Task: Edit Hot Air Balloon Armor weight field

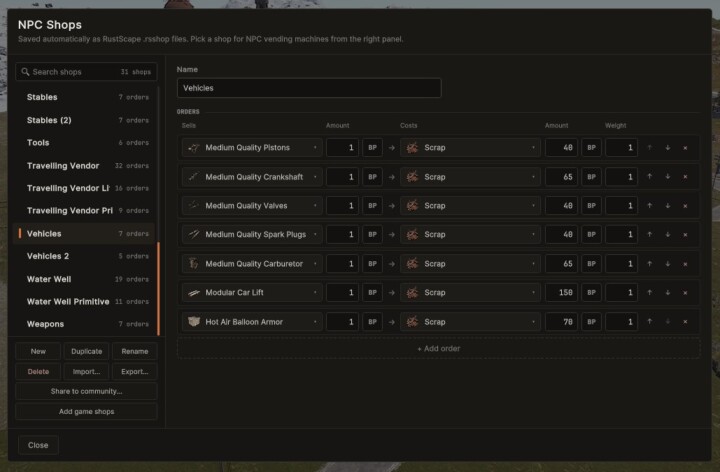Action: coord(621,322)
